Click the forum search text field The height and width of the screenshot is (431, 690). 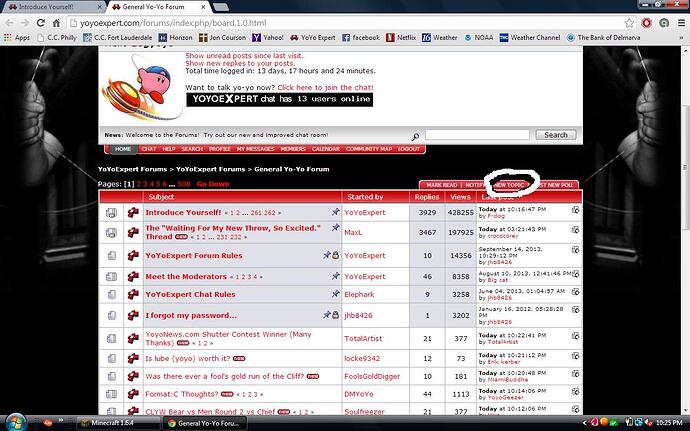pyautogui.click(x=477, y=135)
